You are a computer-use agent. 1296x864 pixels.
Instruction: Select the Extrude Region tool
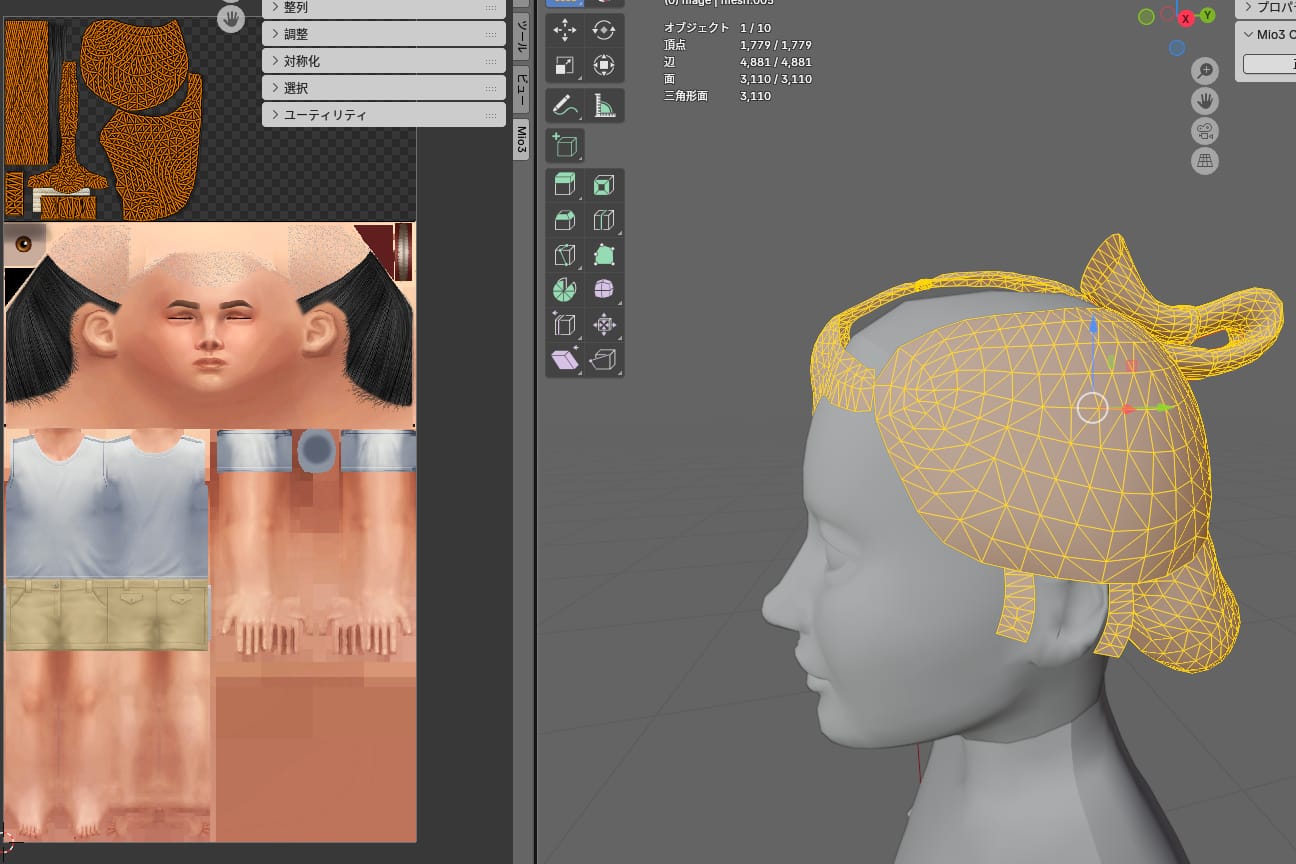(x=565, y=185)
